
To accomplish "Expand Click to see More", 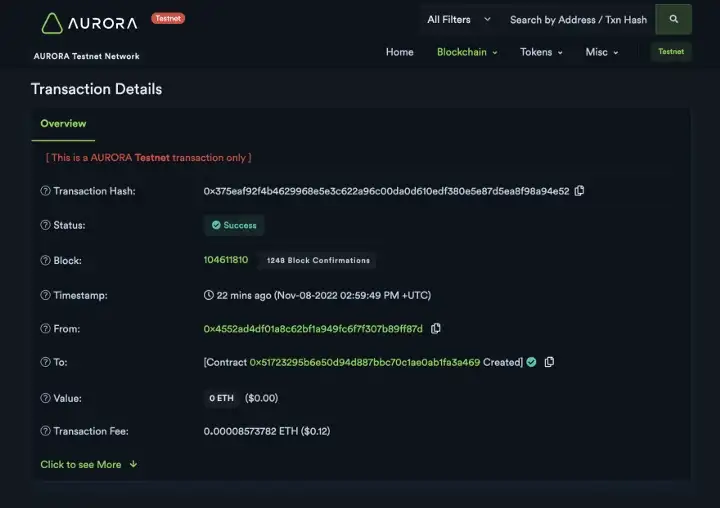I will pyautogui.click(x=89, y=464).
